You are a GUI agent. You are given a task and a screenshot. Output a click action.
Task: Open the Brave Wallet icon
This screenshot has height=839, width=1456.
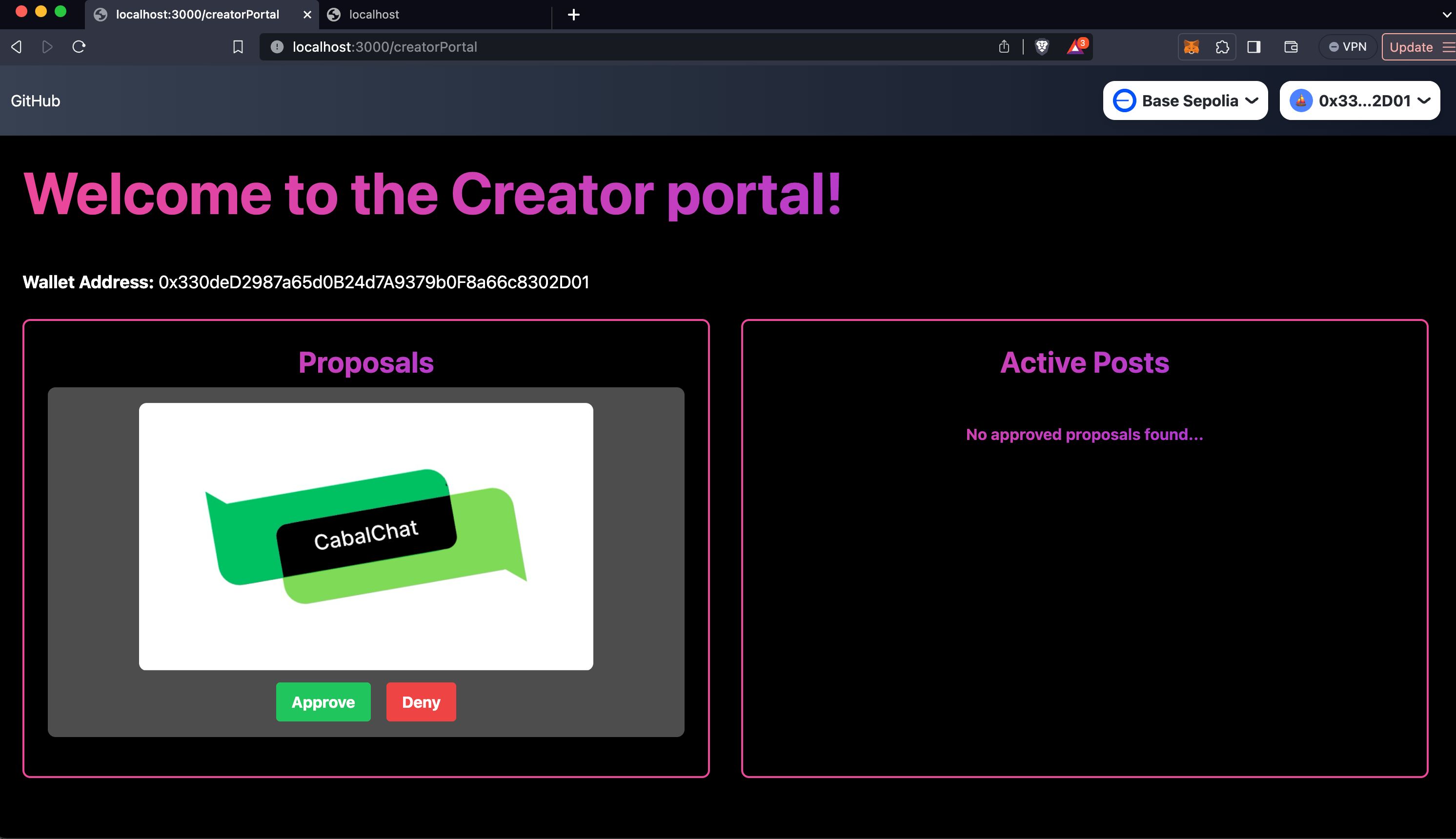coord(1291,47)
